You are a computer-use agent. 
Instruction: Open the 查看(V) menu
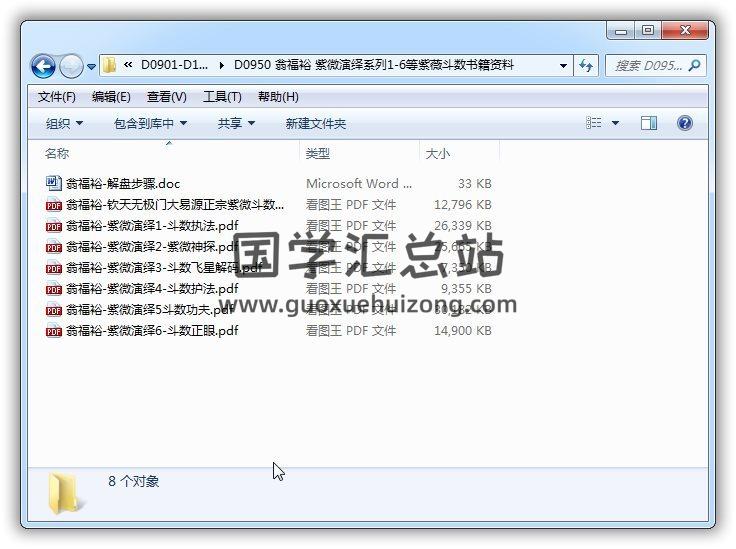point(167,97)
